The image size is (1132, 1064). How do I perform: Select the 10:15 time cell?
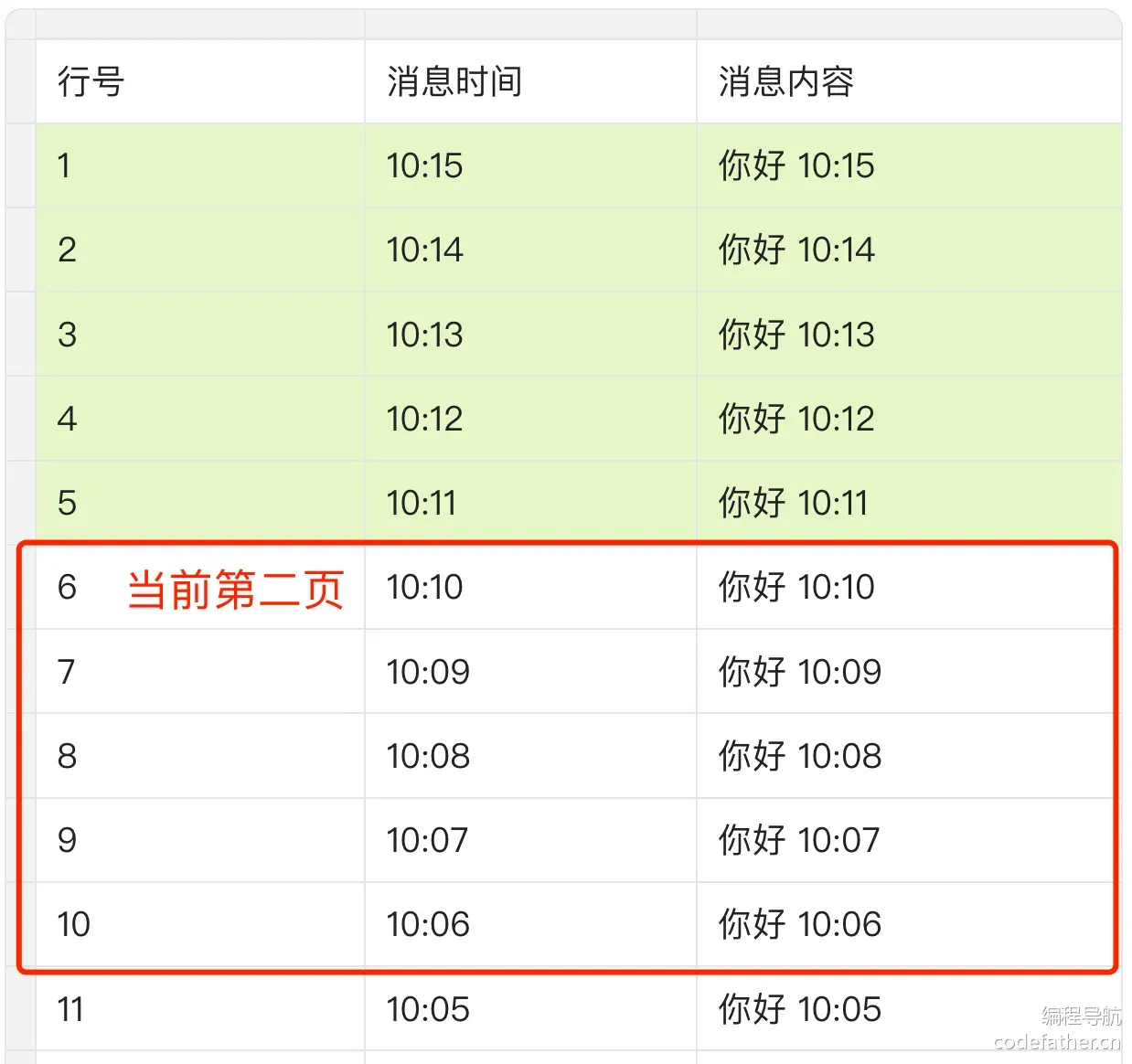(530, 165)
